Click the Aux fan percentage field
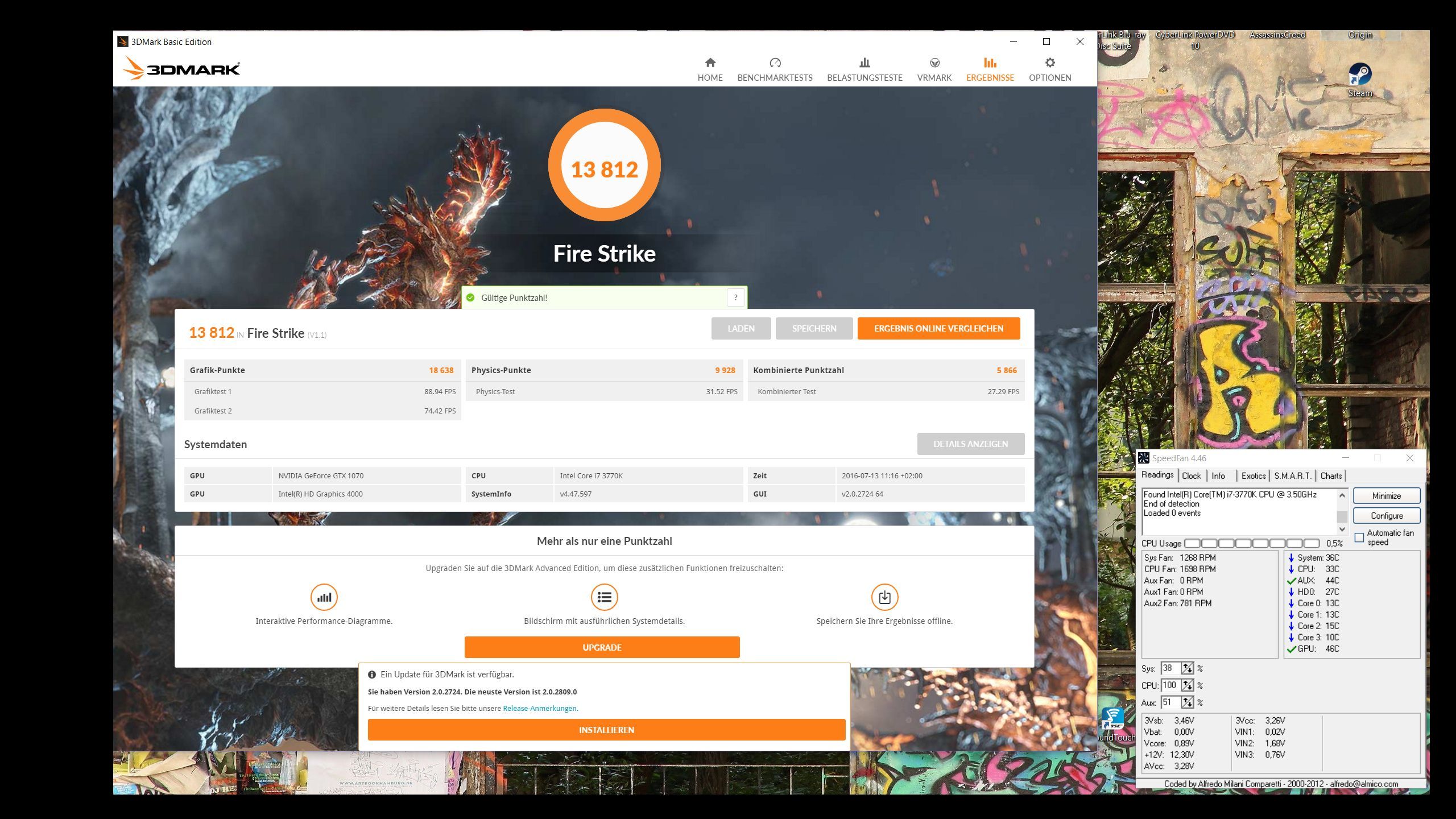Viewport: 1456px width, 819px height. [1170, 702]
